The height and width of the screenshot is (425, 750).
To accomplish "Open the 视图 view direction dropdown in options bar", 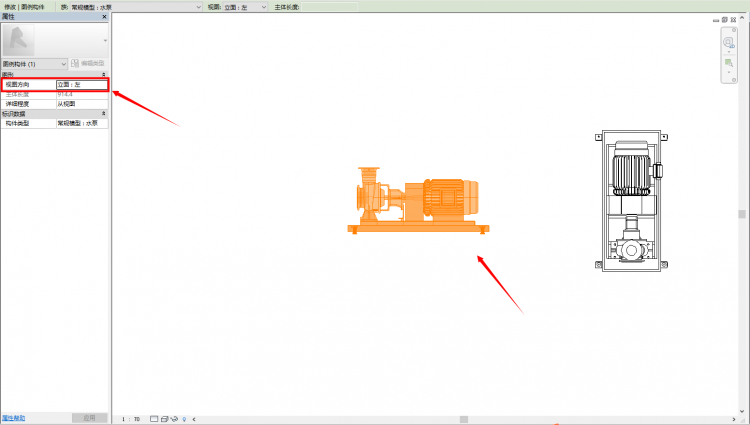I will (x=245, y=7).
